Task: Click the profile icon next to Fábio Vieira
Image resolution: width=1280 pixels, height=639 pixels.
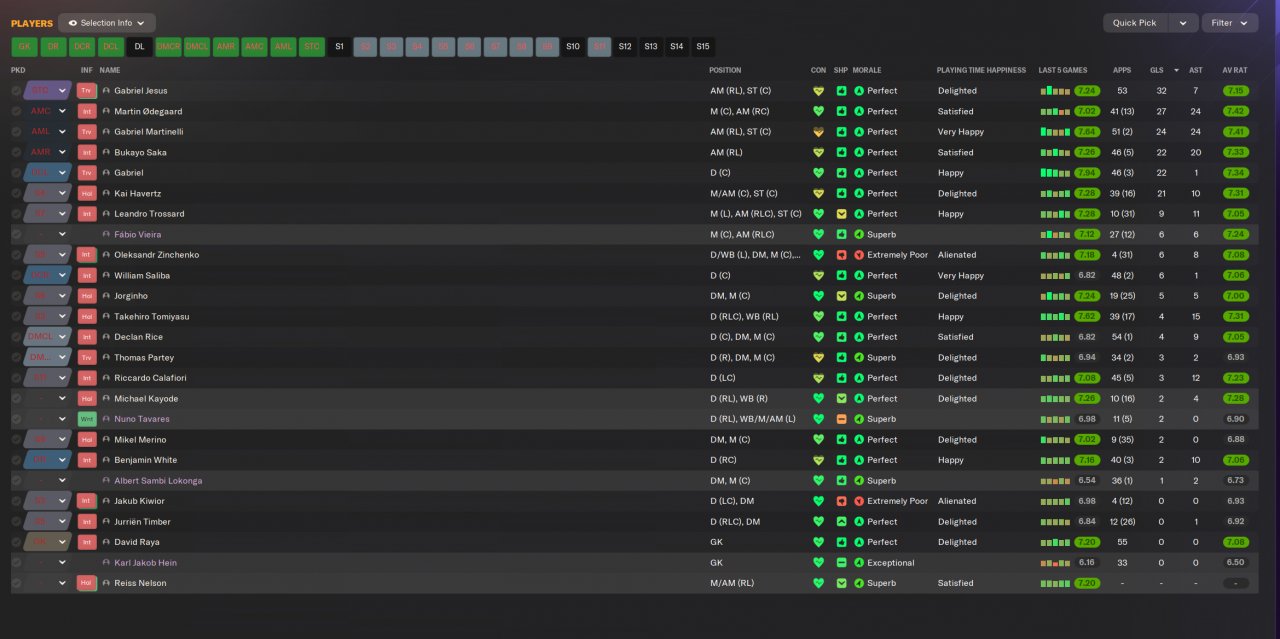Action: pyautogui.click(x=106, y=234)
